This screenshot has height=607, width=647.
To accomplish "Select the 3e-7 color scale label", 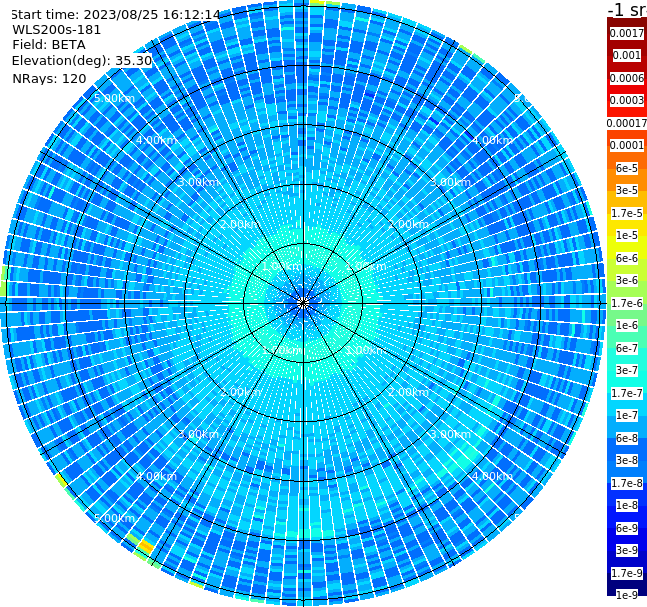I will [626, 370].
